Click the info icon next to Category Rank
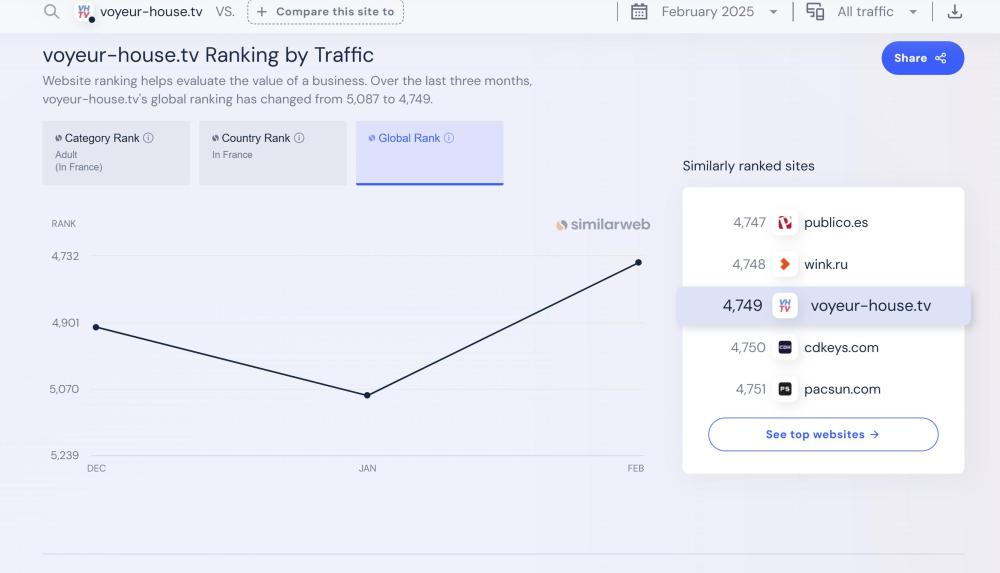 (149, 138)
